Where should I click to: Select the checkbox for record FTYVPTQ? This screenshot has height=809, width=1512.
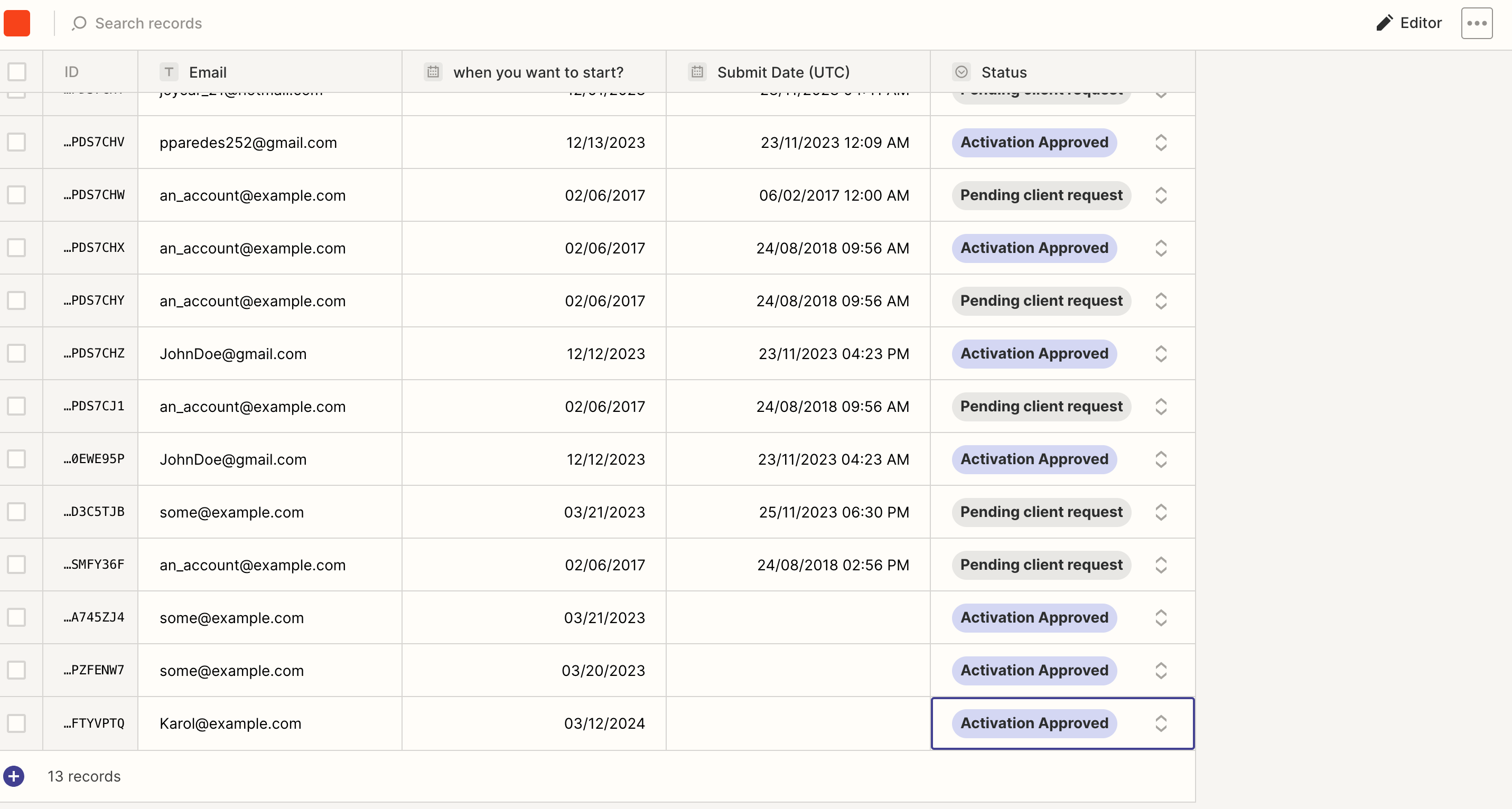[16, 723]
